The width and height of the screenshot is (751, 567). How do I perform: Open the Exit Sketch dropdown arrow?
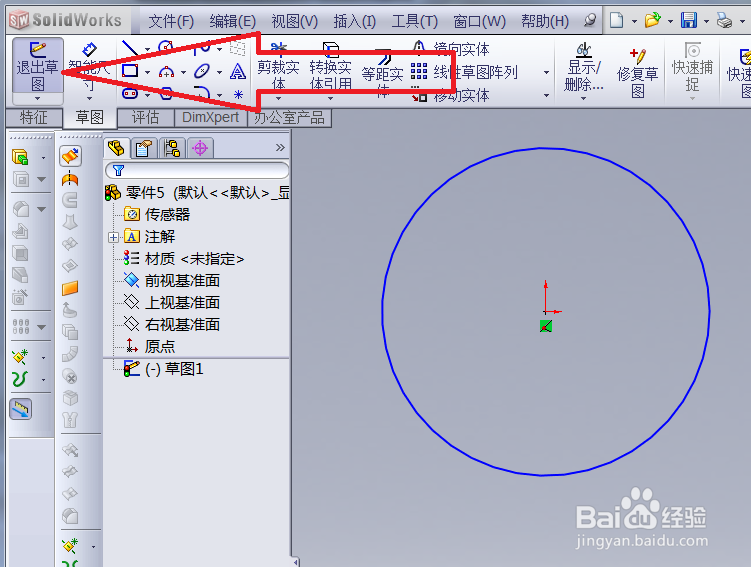pyautogui.click(x=37, y=99)
